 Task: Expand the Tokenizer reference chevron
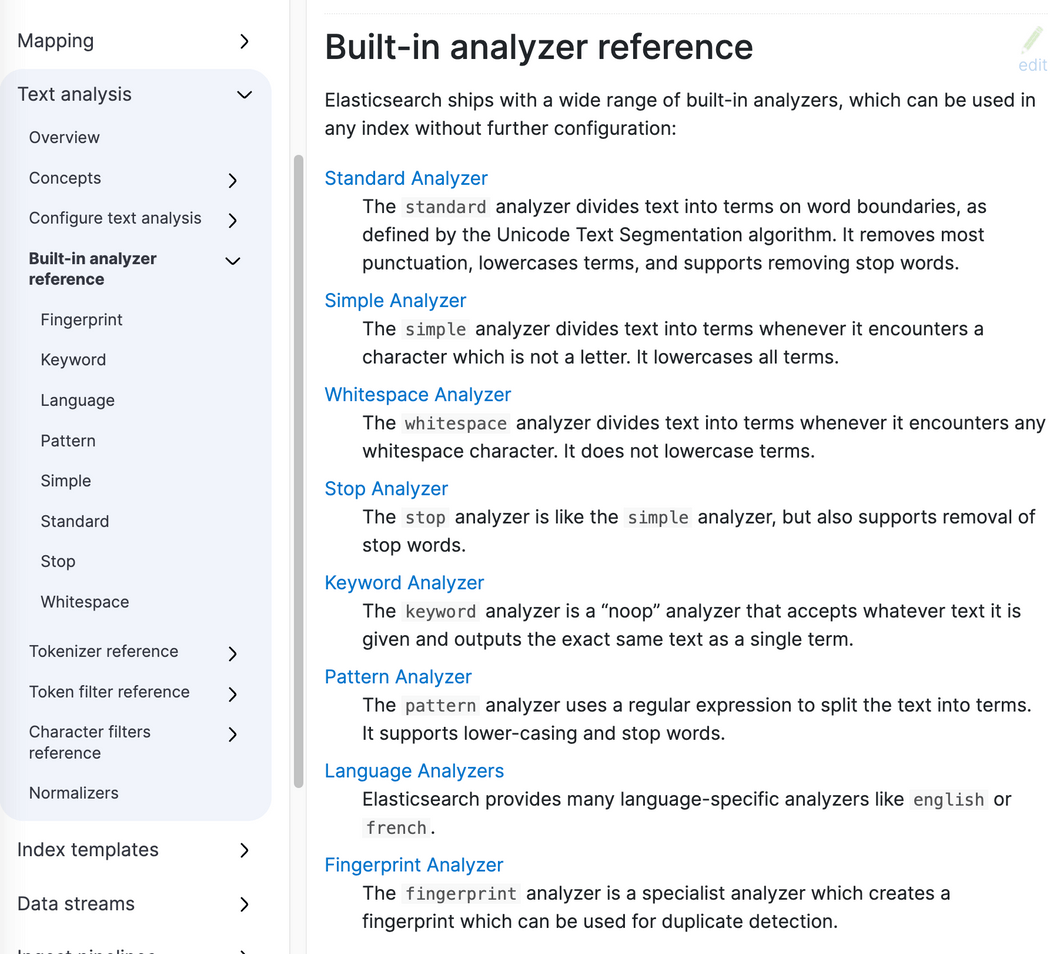click(x=233, y=653)
